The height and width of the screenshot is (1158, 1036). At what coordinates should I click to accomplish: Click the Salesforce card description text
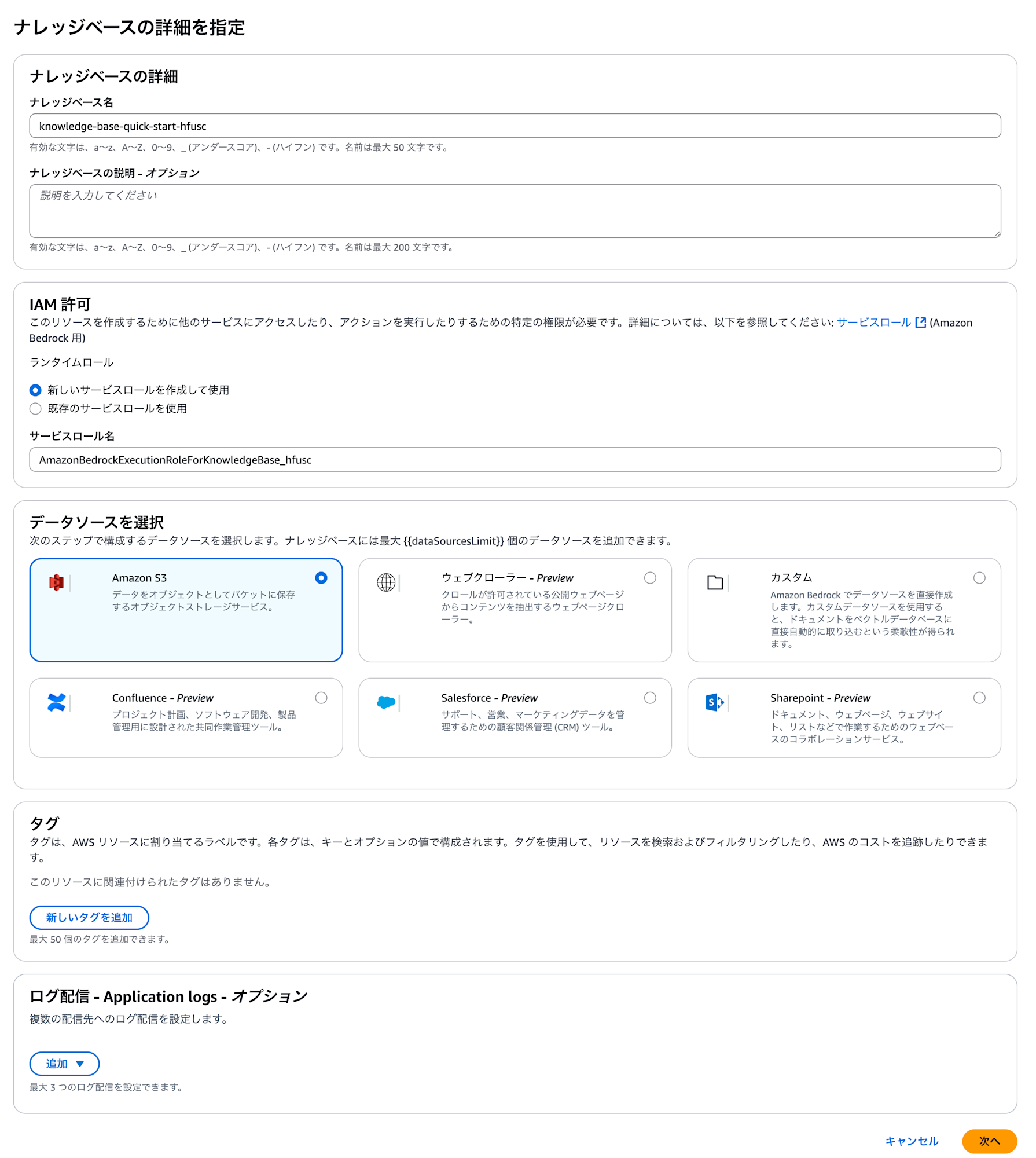[533, 721]
